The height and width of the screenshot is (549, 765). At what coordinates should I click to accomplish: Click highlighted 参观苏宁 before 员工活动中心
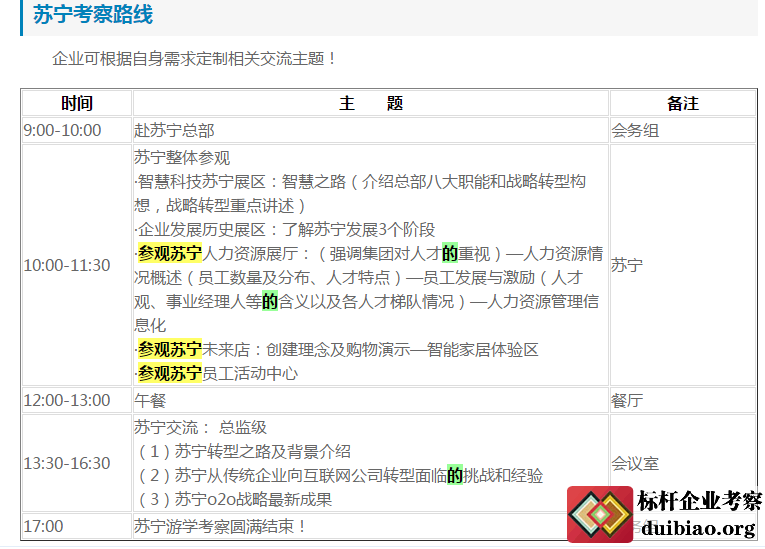pyautogui.click(x=170, y=373)
